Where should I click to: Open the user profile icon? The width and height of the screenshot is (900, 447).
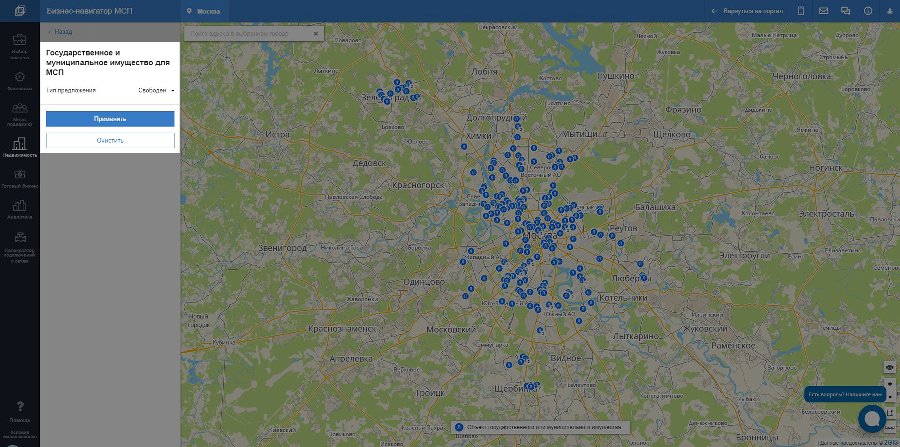(x=889, y=11)
